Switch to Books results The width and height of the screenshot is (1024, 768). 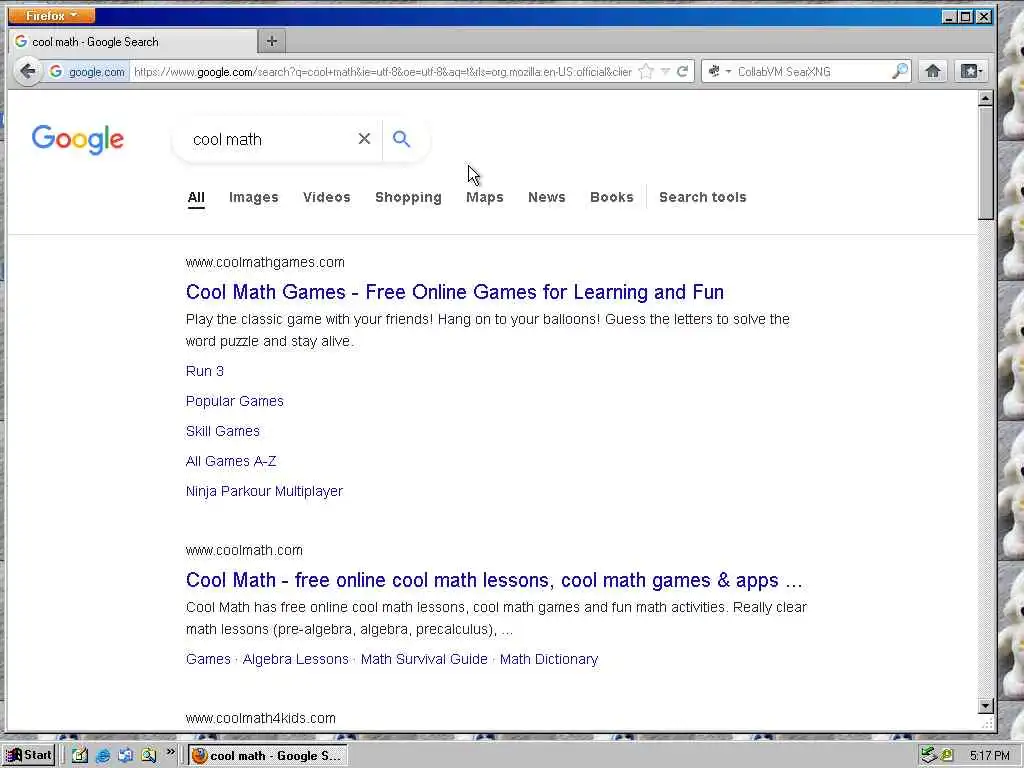tap(612, 197)
